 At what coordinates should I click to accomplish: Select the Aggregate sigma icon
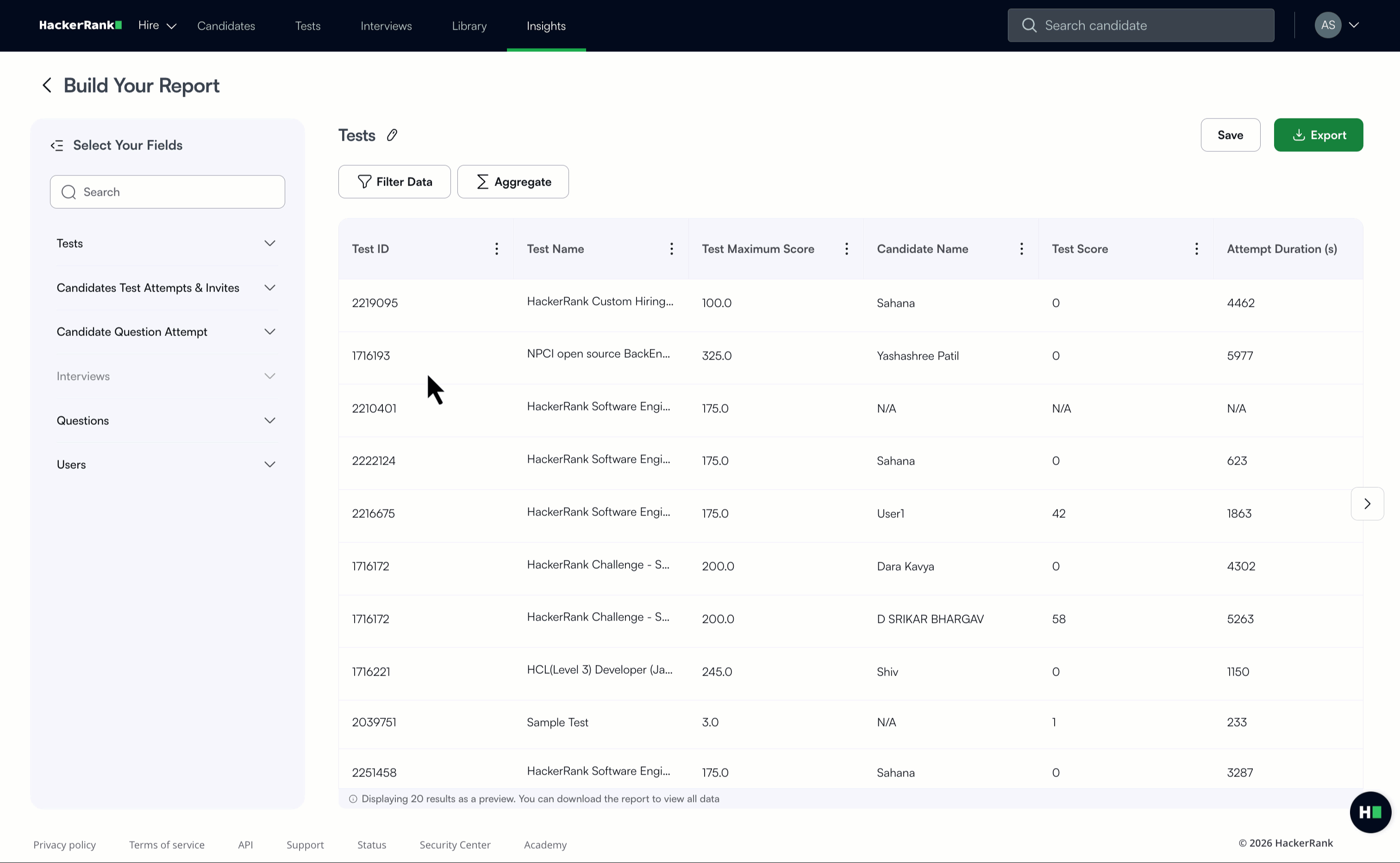(x=482, y=181)
